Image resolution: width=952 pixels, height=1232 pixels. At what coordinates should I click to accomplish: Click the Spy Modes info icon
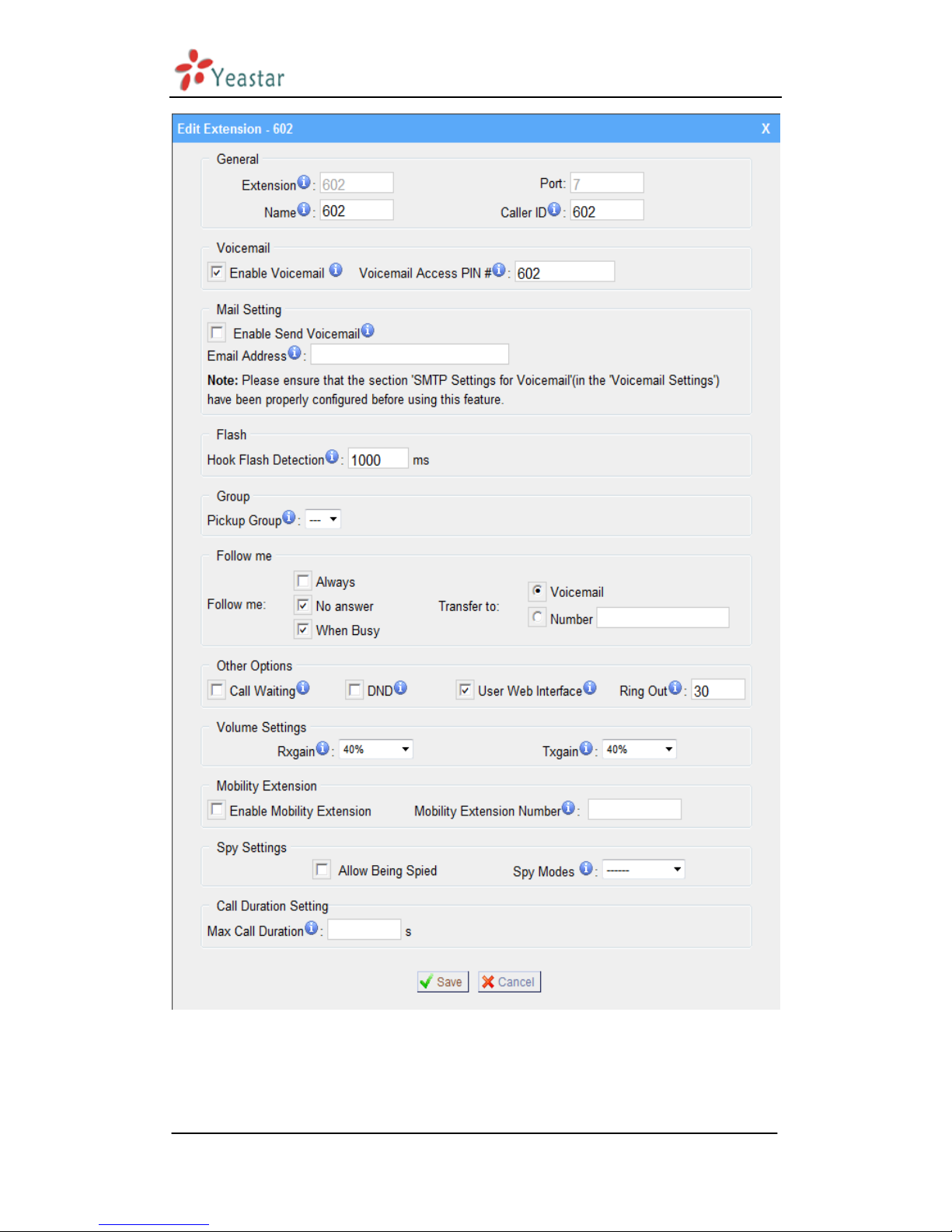click(586, 868)
